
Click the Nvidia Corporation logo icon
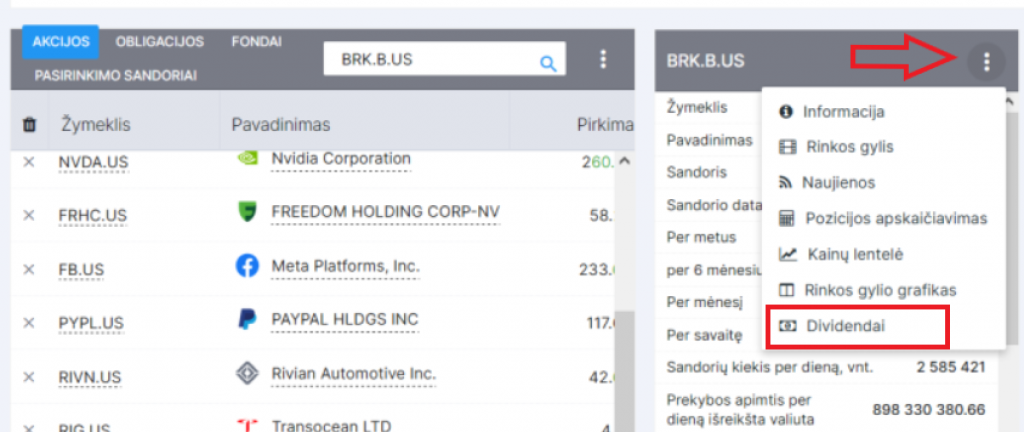pos(246,158)
